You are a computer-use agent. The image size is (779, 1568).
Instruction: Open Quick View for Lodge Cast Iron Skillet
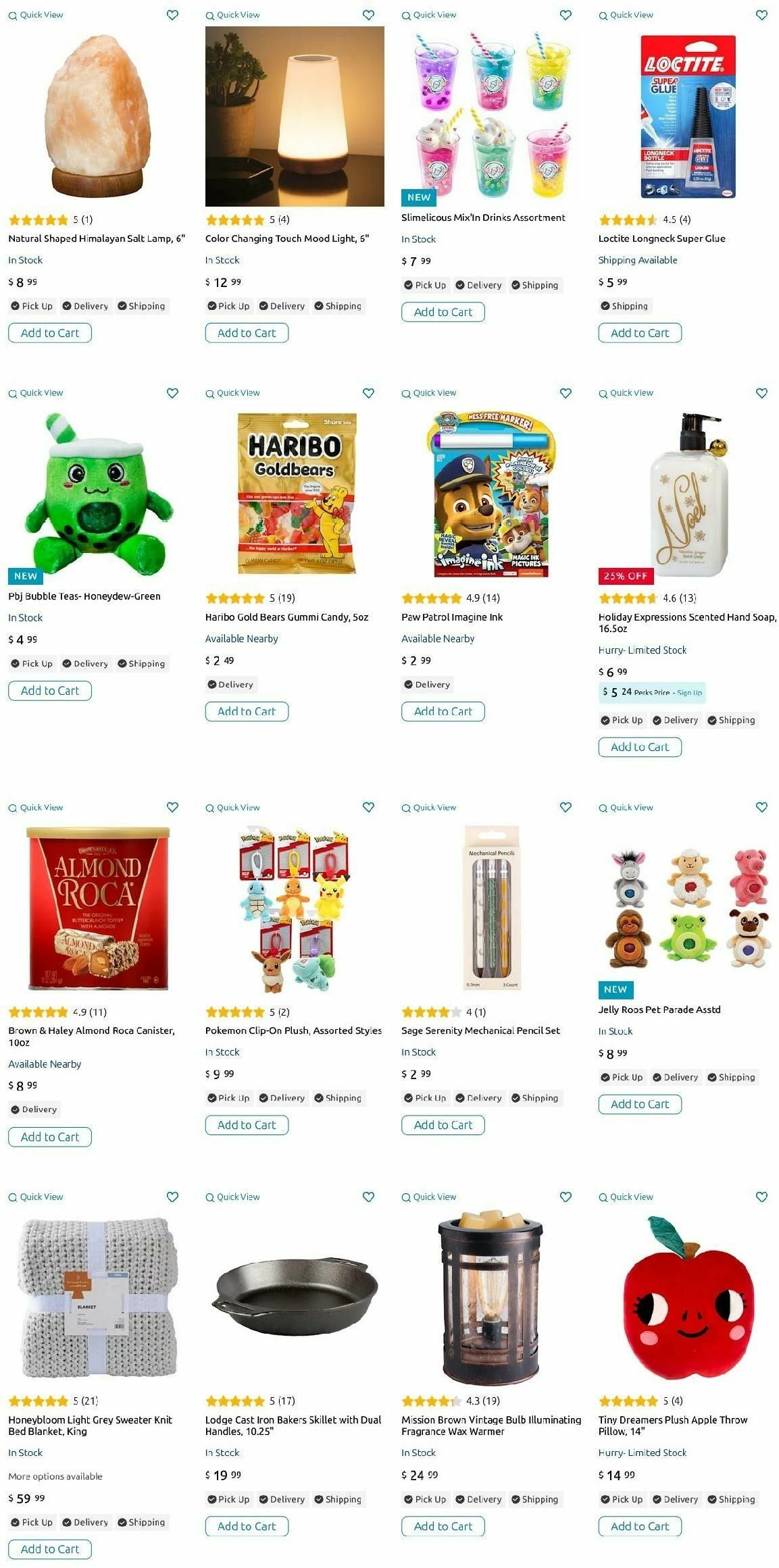click(232, 1197)
